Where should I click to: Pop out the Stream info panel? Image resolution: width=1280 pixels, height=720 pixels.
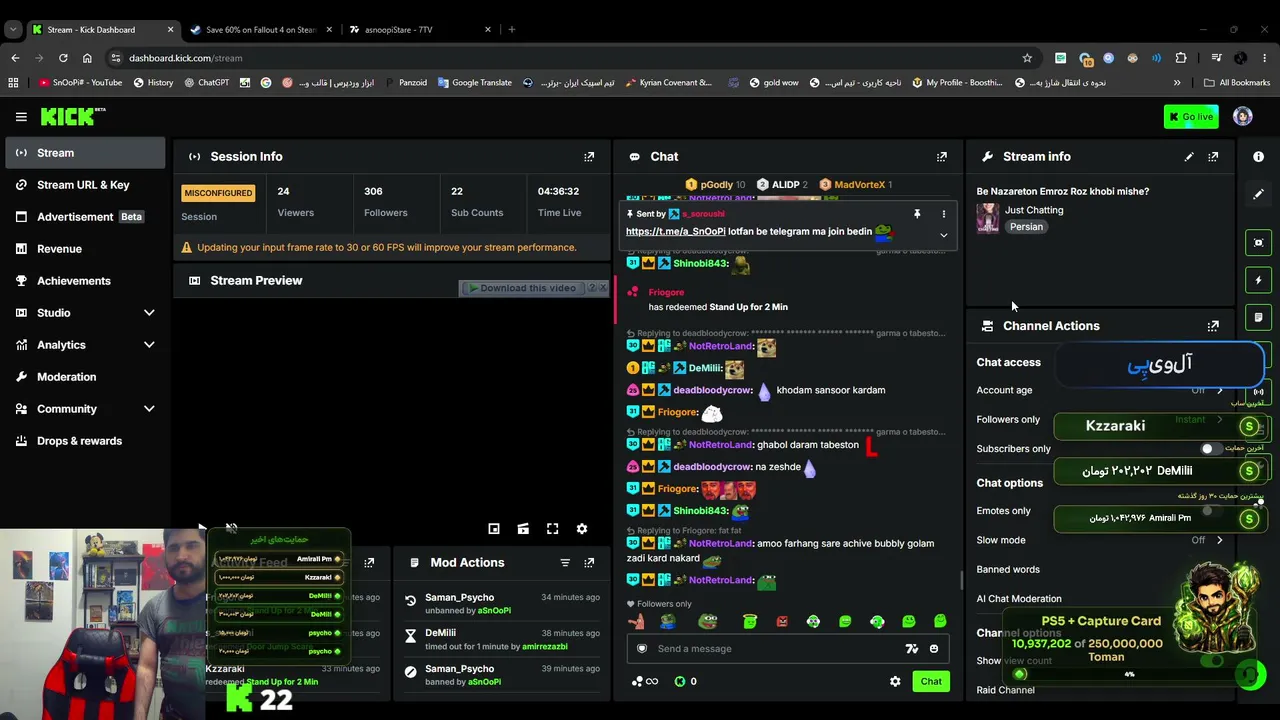pyautogui.click(x=1213, y=157)
